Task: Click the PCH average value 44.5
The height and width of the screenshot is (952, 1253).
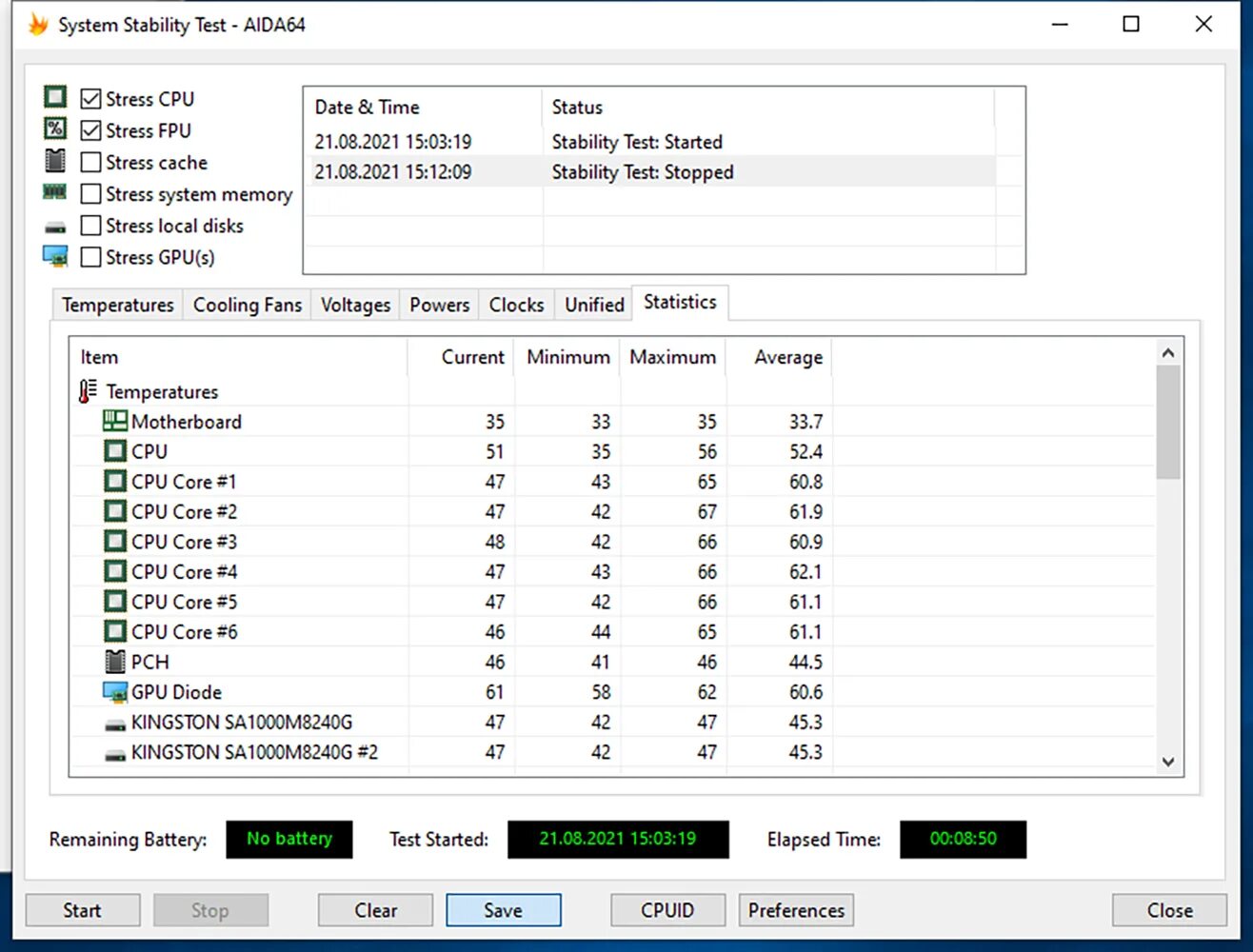Action: click(x=805, y=662)
